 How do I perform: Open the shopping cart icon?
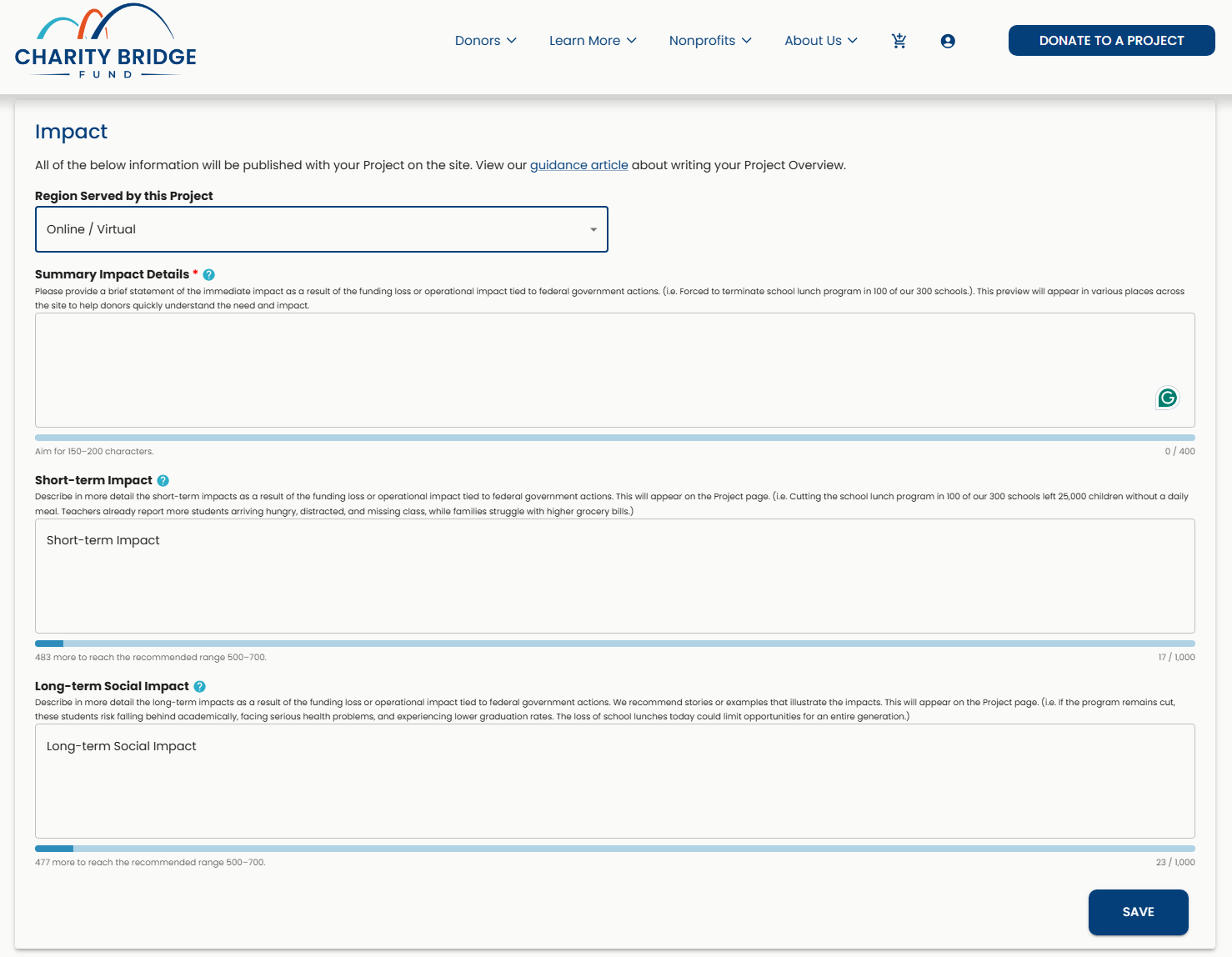(x=899, y=41)
